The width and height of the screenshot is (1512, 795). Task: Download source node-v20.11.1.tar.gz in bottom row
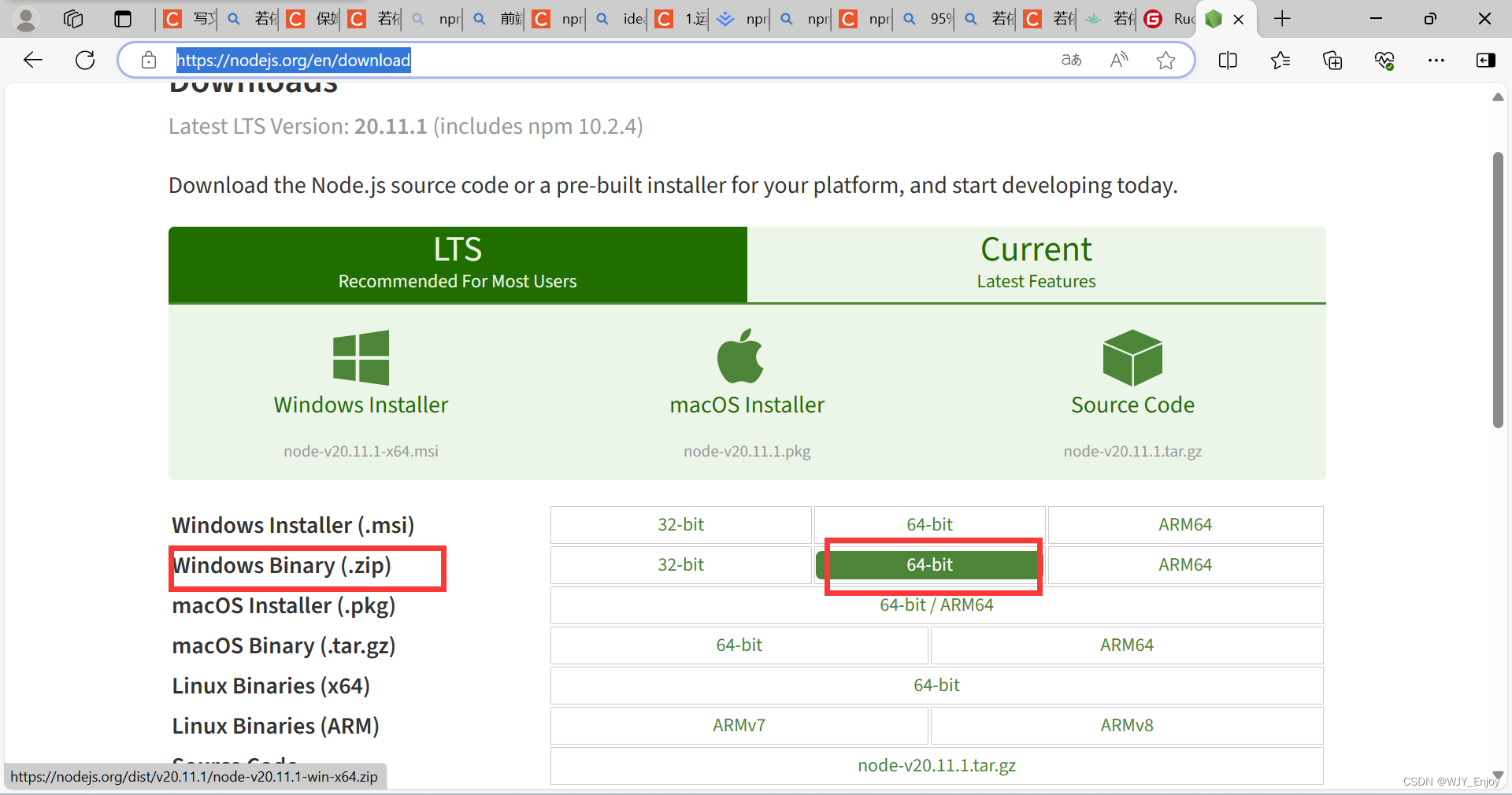(x=936, y=765)
